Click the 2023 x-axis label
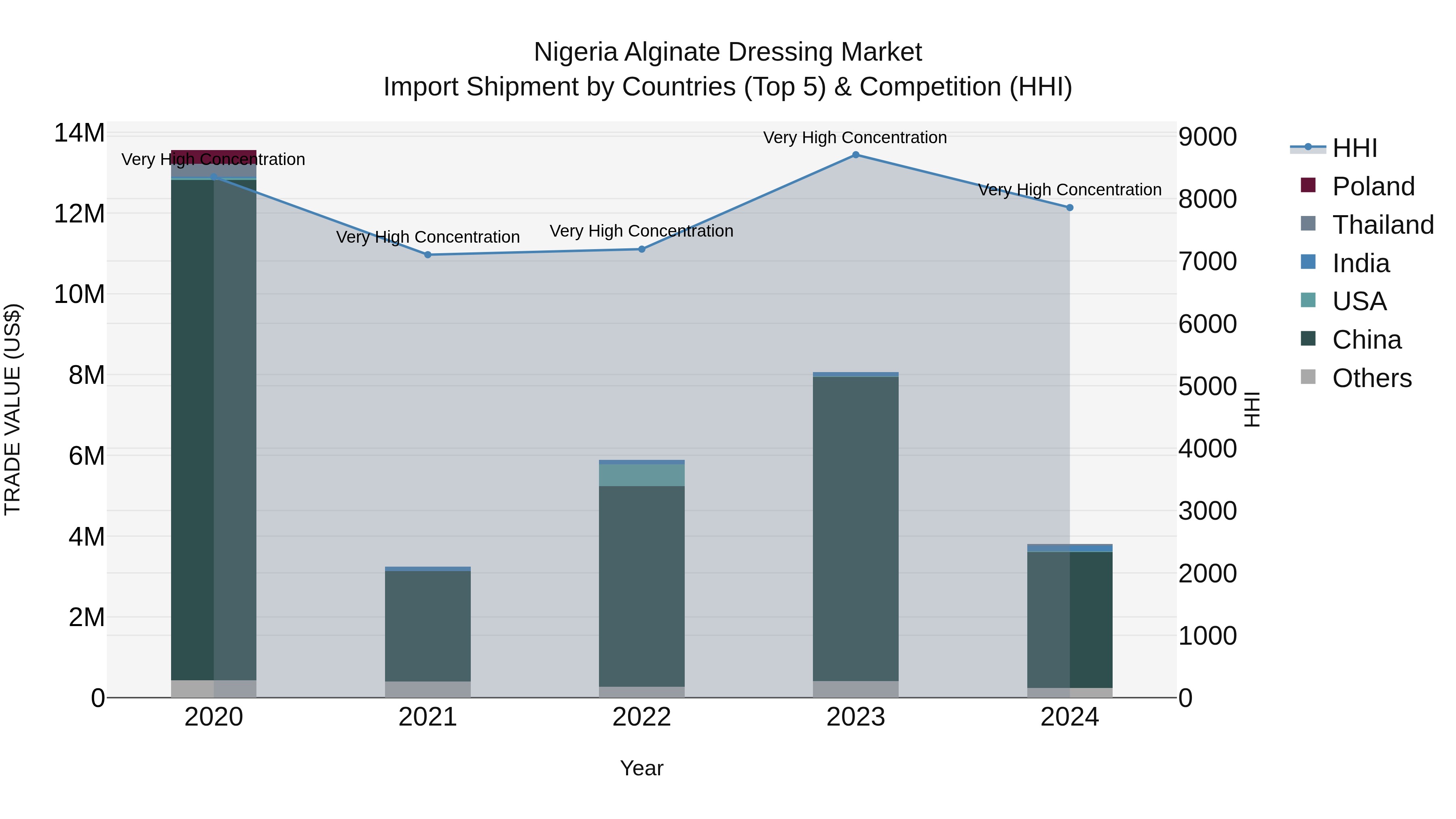This screenshot has height=819, width=1456. 856,717
